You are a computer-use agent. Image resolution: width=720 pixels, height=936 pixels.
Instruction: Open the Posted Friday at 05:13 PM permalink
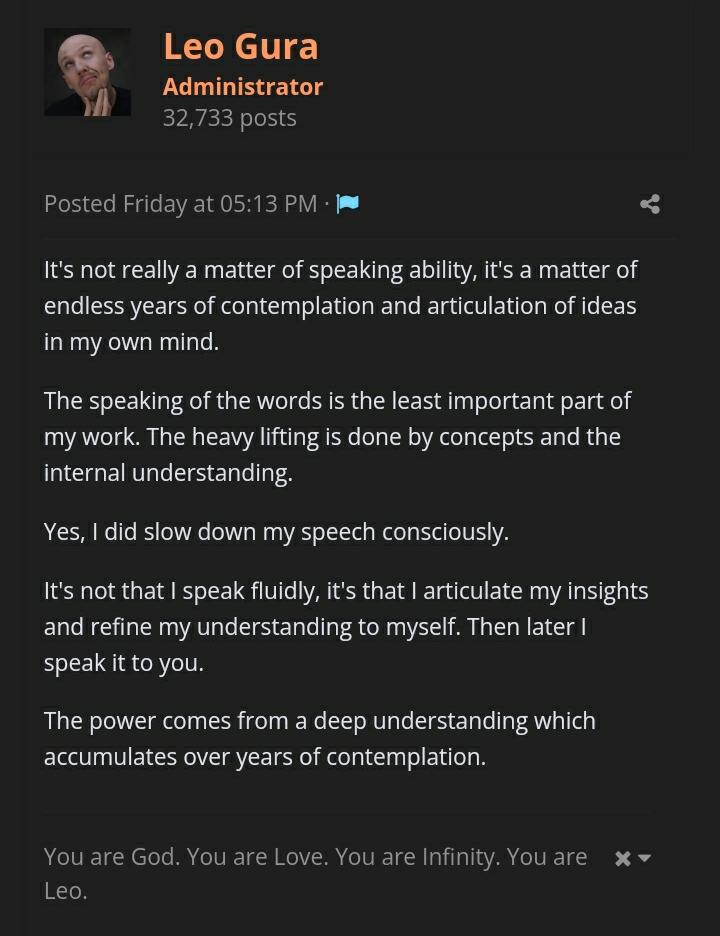(x=180, y=204)
